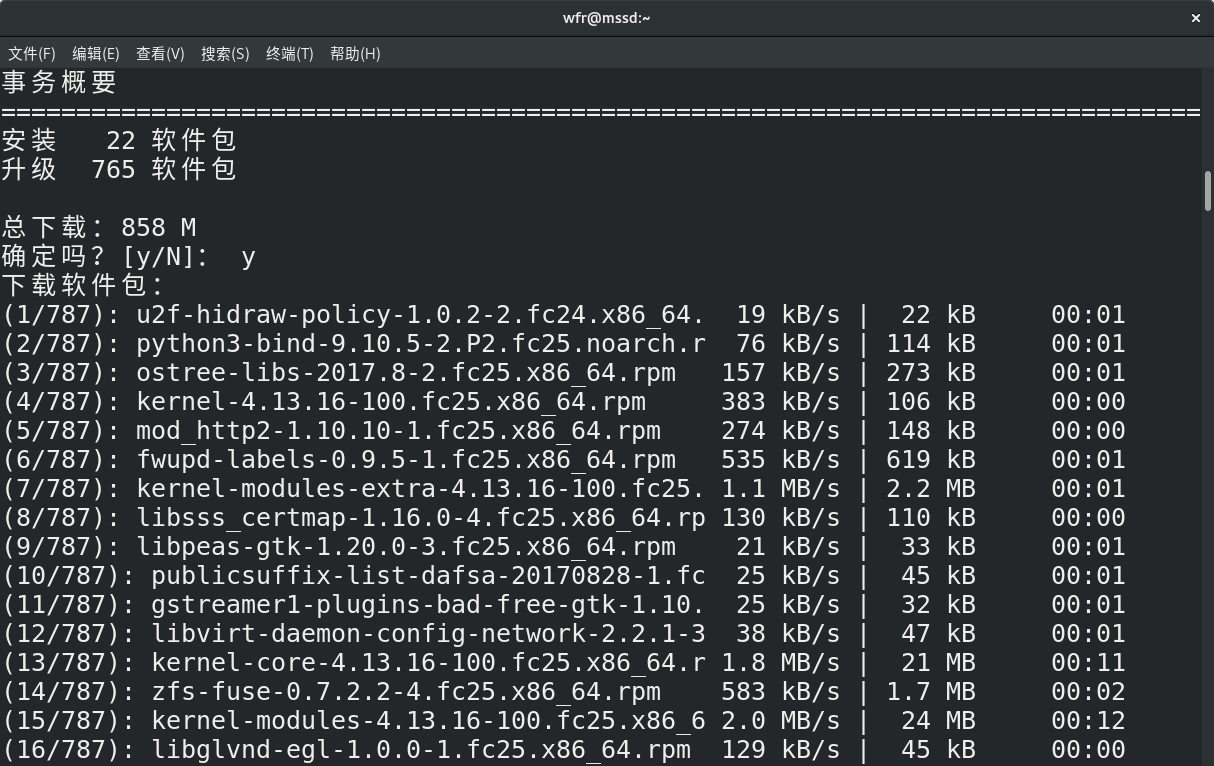Click the 升级 765 软件包 line

coord(119,170)
